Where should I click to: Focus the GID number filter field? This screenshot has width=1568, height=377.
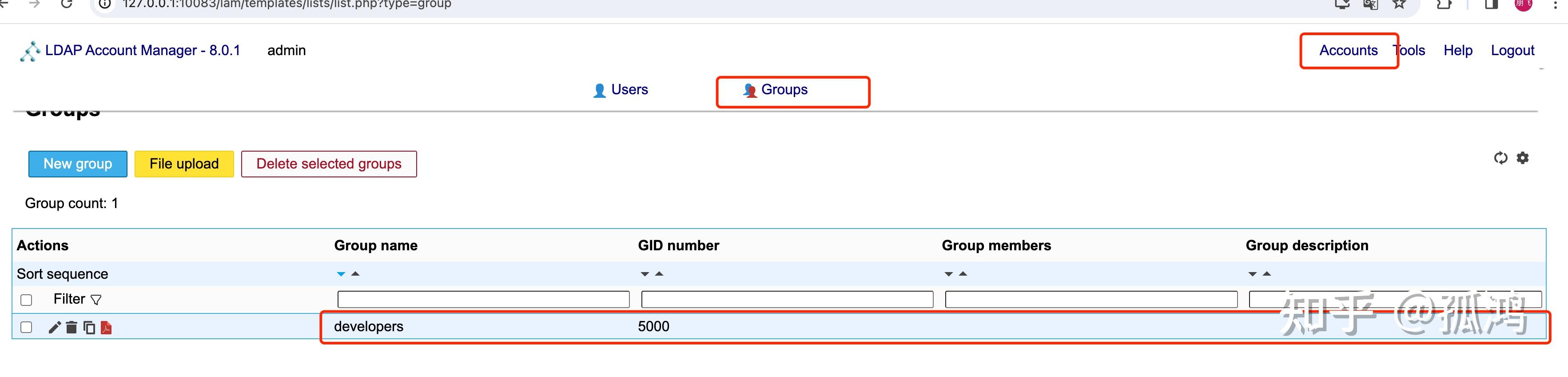point(787,300)
